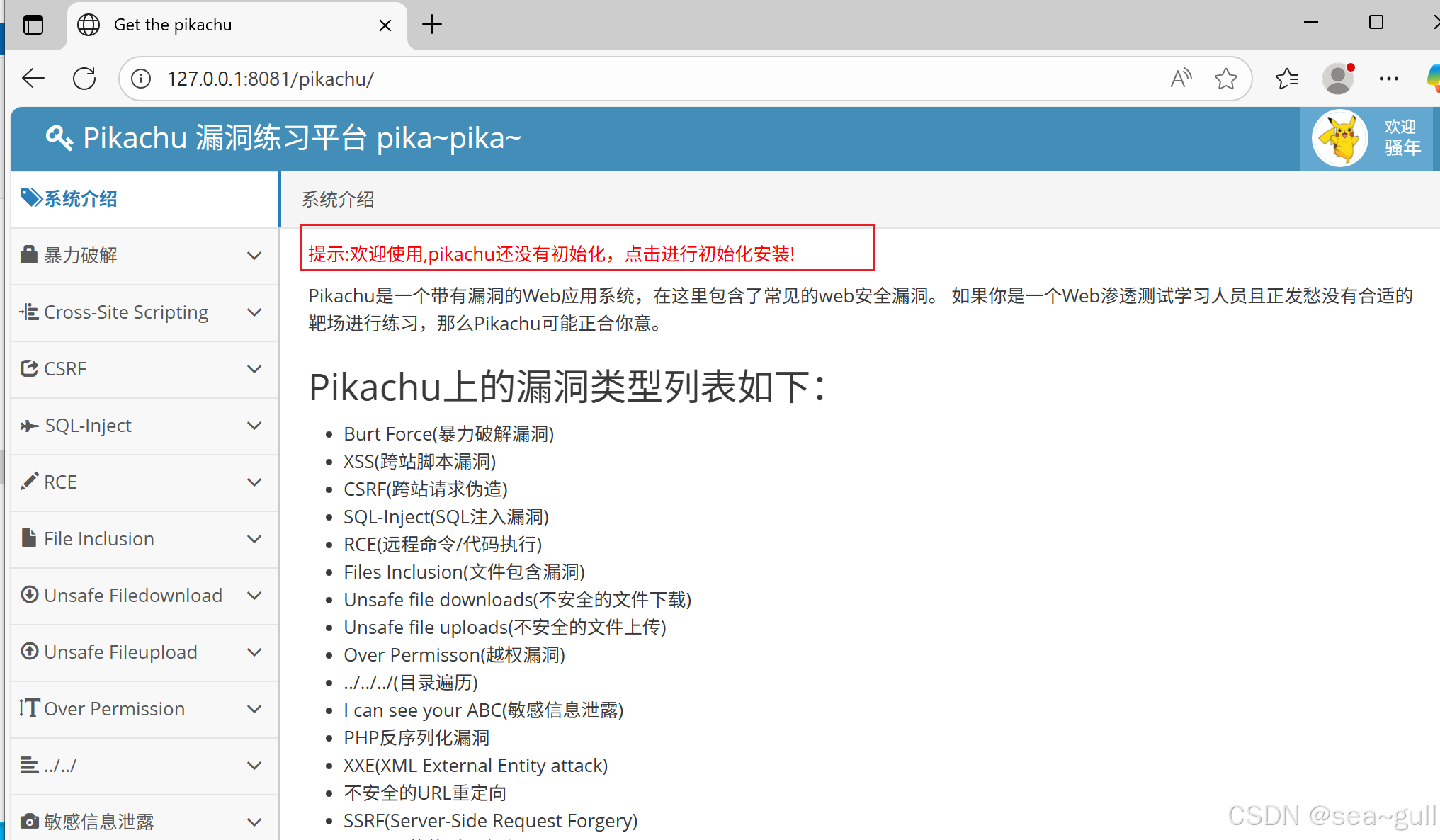Open tab actions menu icon

[x=33, y=25]
